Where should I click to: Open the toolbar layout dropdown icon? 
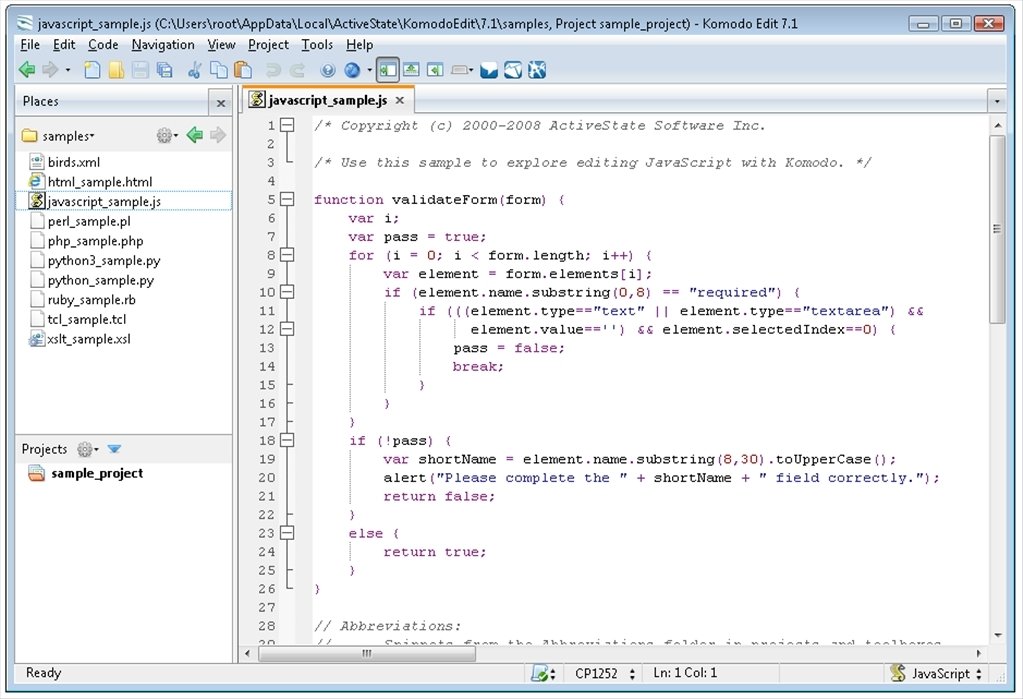(x=461, y=70)
